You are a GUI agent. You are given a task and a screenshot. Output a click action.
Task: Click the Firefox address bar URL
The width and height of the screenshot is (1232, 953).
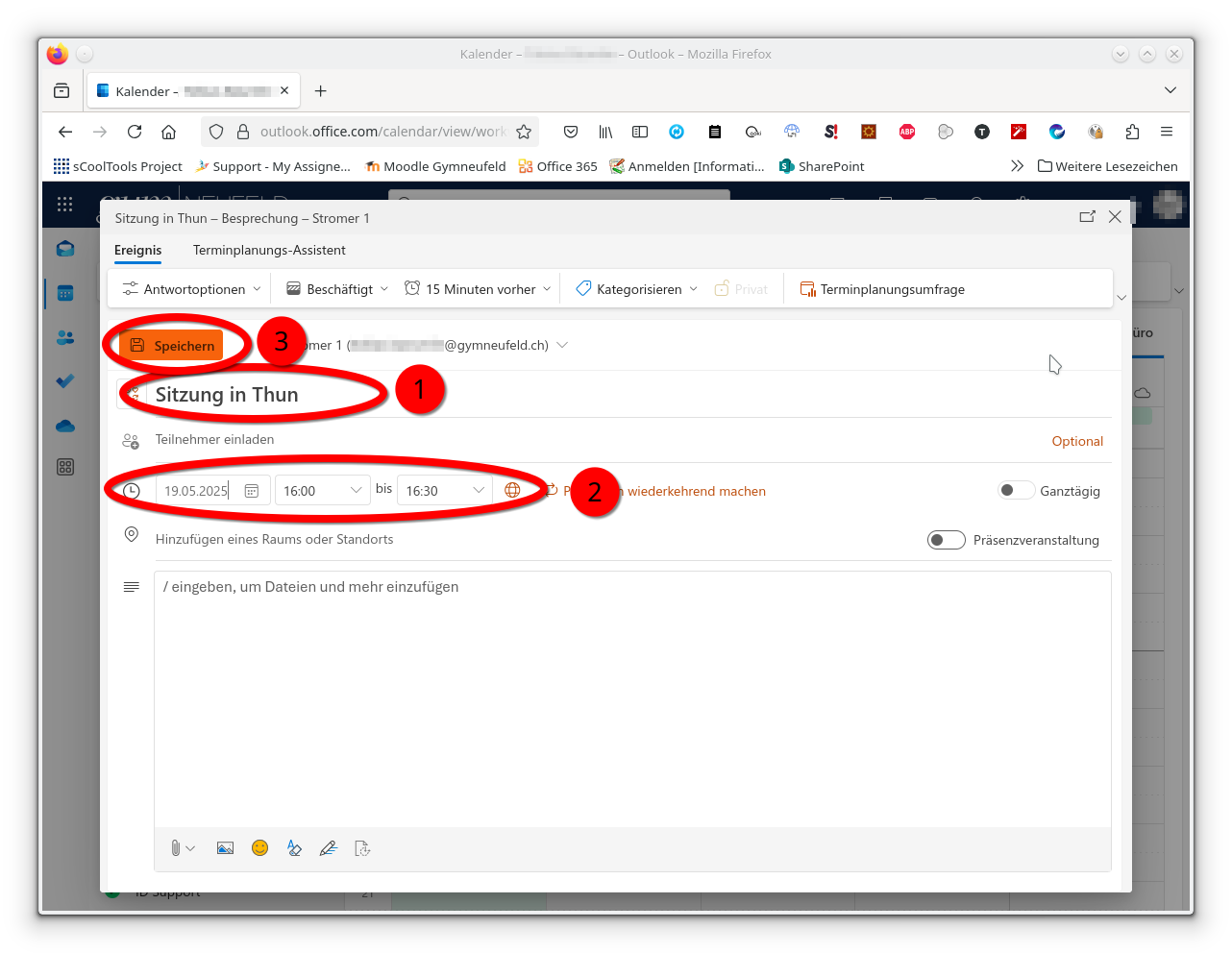pos(382,132)
